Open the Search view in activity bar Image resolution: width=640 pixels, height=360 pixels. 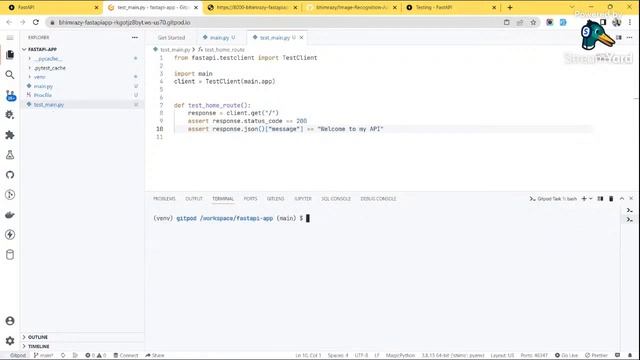point(10,75)
